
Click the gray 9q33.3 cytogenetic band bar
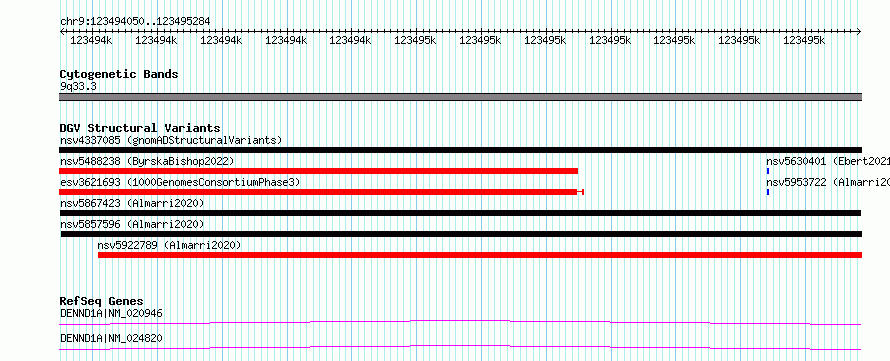(x=460, y=97)
